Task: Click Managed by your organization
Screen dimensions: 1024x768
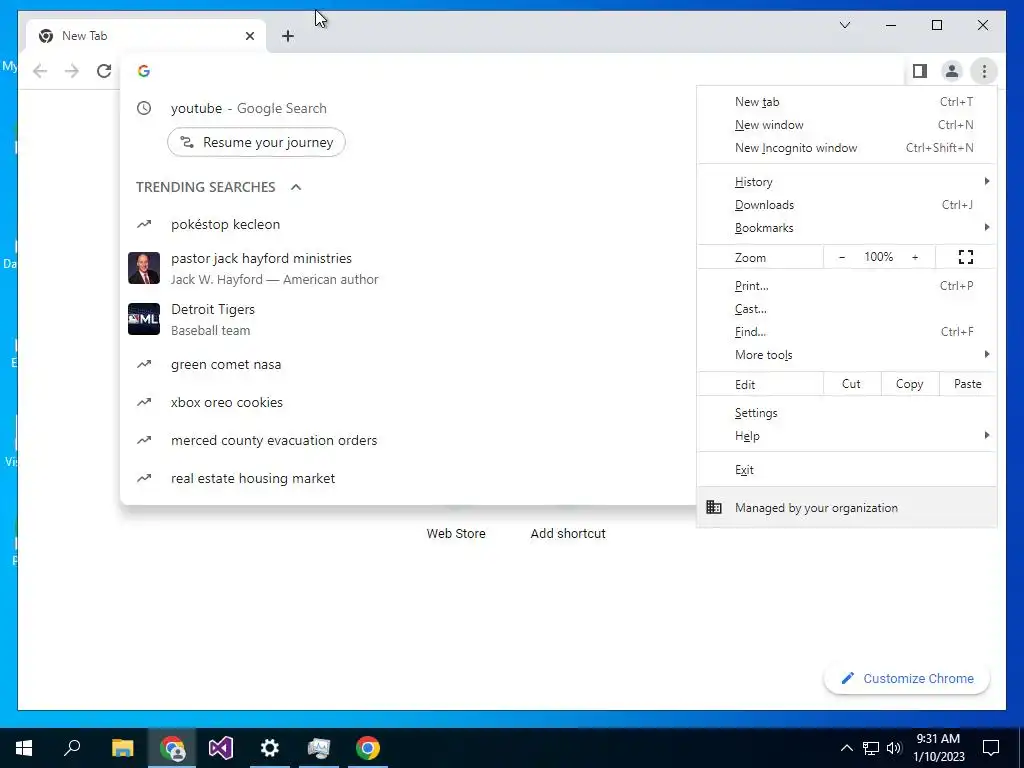Action: [847, 507]
